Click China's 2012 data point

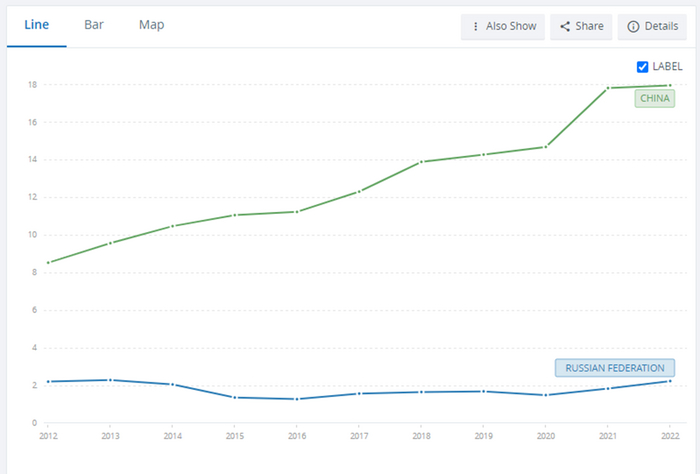point(48,262)
